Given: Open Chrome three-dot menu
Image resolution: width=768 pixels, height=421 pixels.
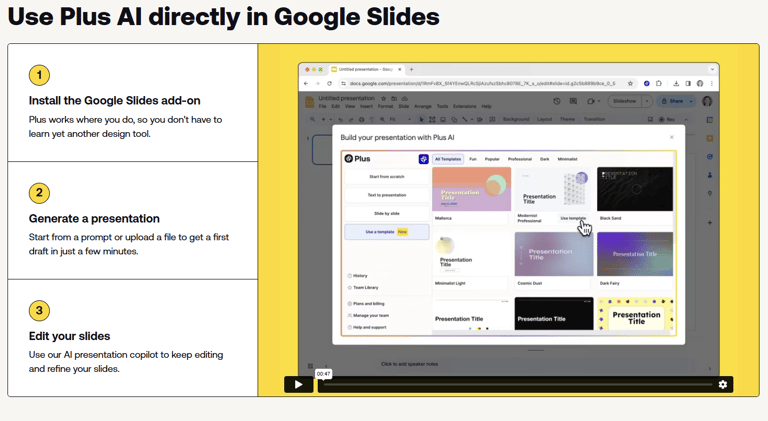Looking at the screenshot, I should (711, 84).
